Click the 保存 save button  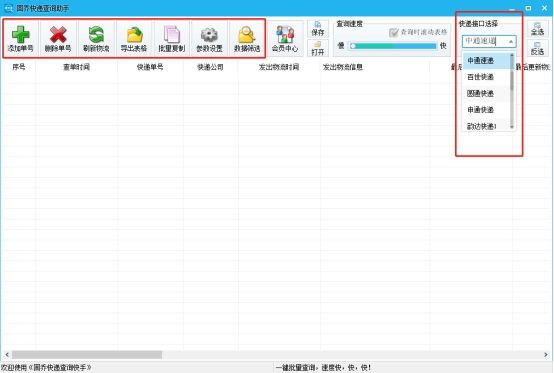(318, 29)
